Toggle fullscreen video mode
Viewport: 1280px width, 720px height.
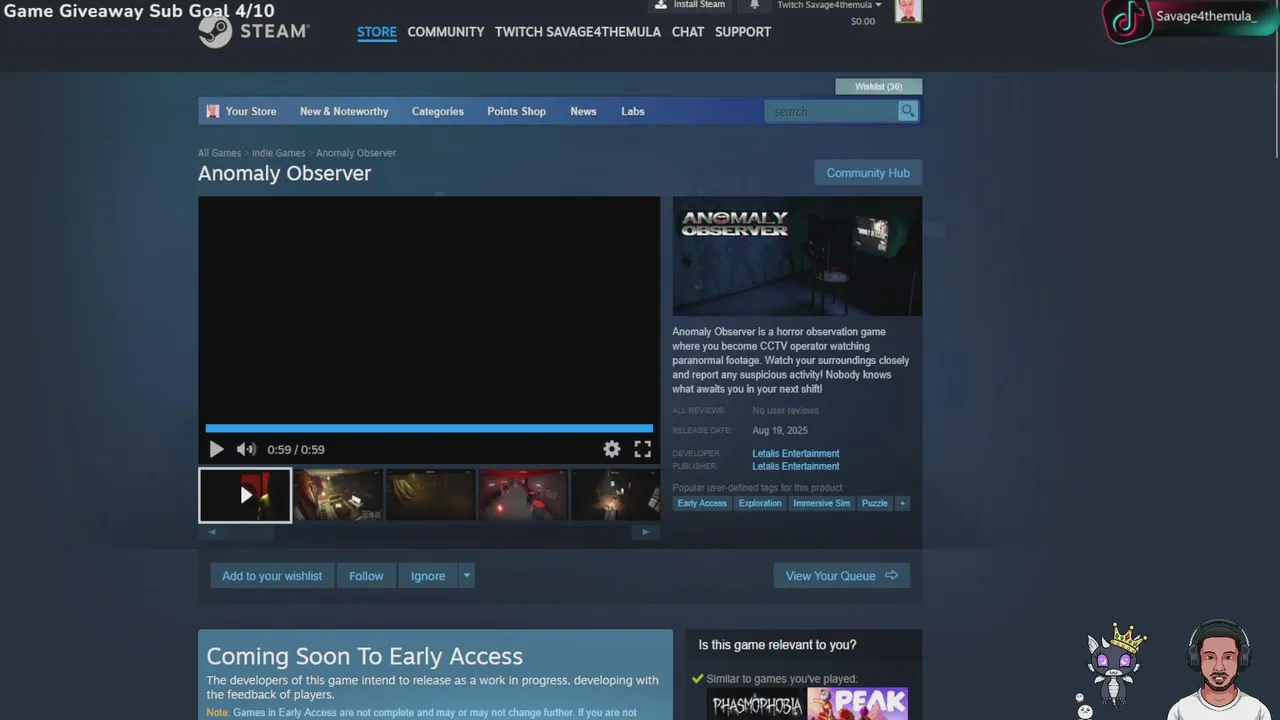643,450
